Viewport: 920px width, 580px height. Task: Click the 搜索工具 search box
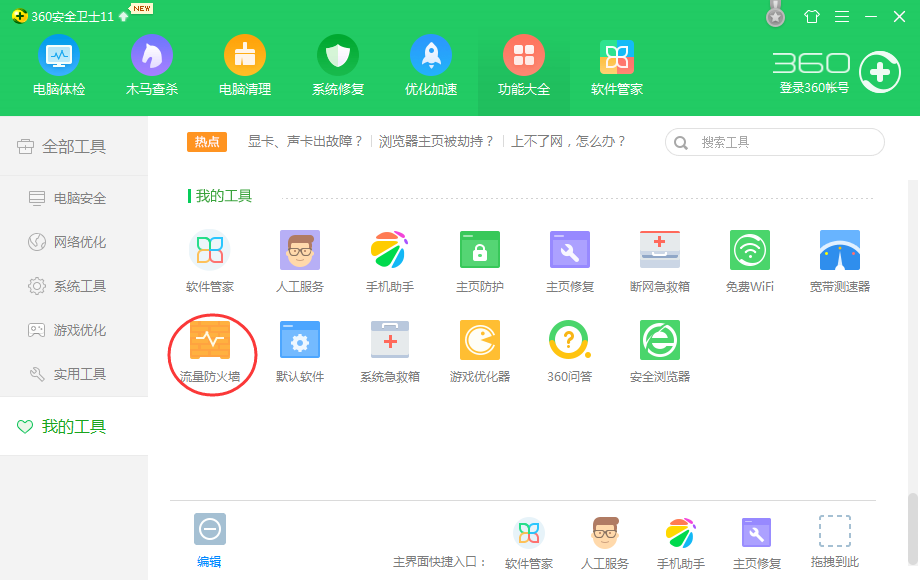point(774,142)
